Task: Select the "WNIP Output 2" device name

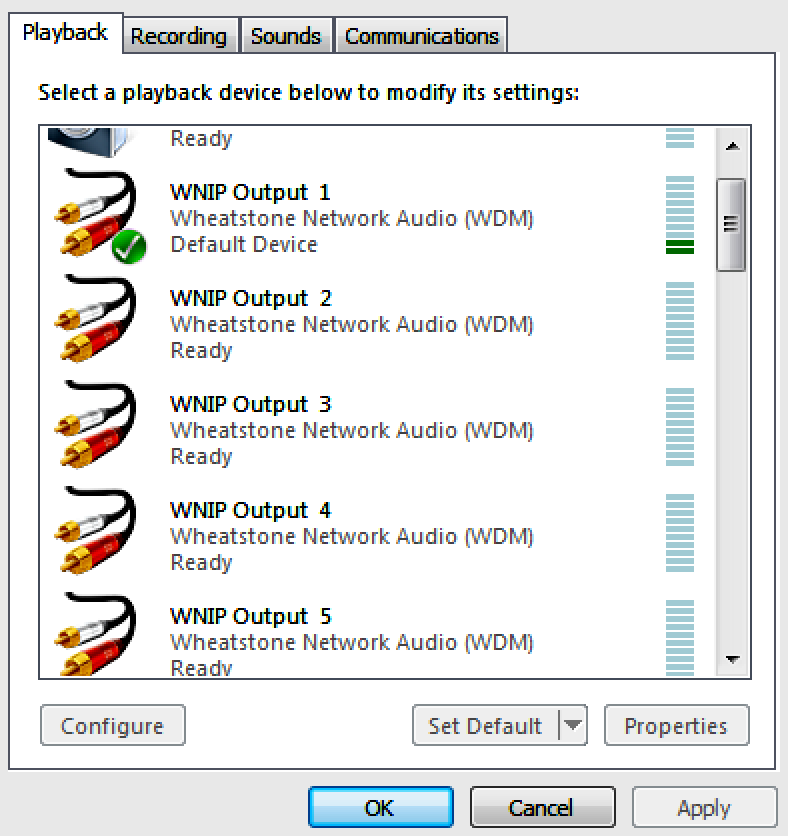Action: point(250,299)
